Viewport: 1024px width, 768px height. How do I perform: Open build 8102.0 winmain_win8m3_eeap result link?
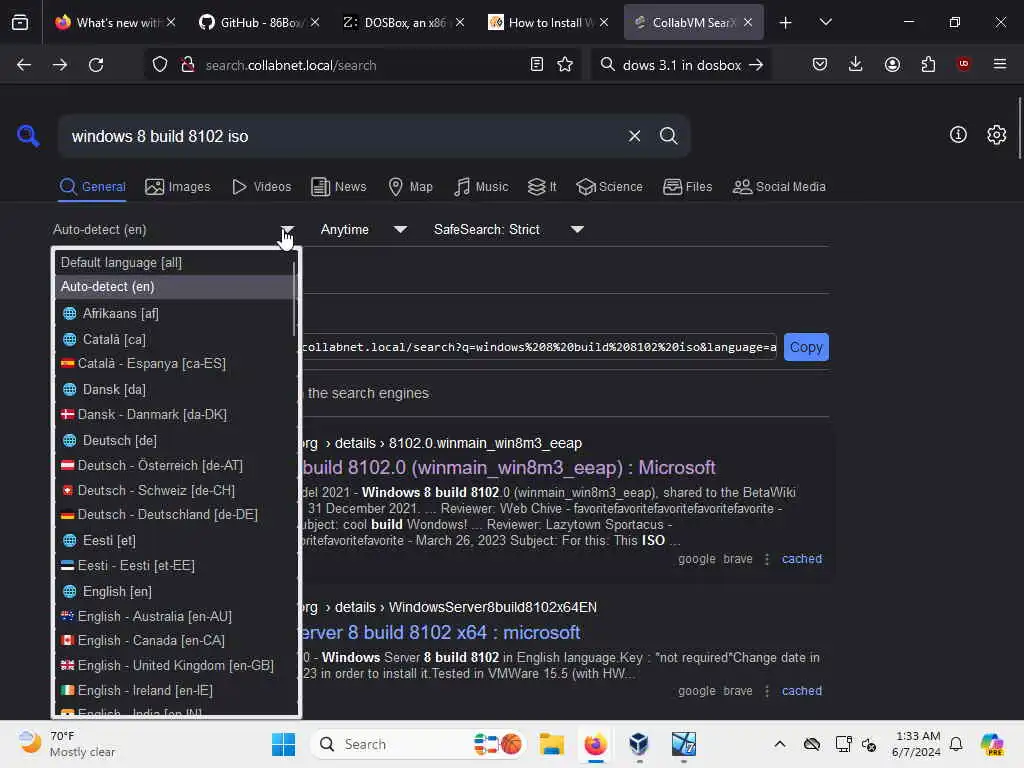pos(509,468)
